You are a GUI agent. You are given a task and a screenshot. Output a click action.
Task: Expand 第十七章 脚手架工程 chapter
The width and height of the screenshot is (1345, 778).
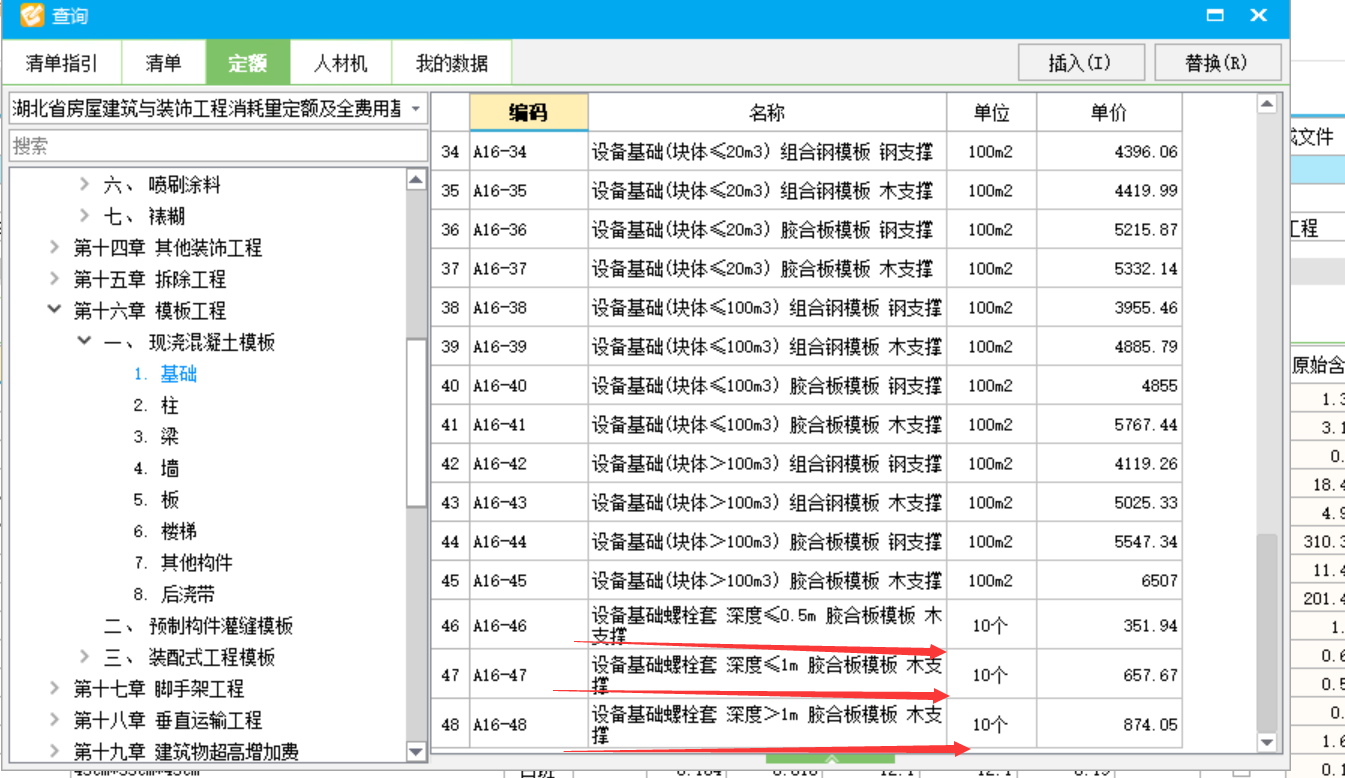[x=55, y=689]
